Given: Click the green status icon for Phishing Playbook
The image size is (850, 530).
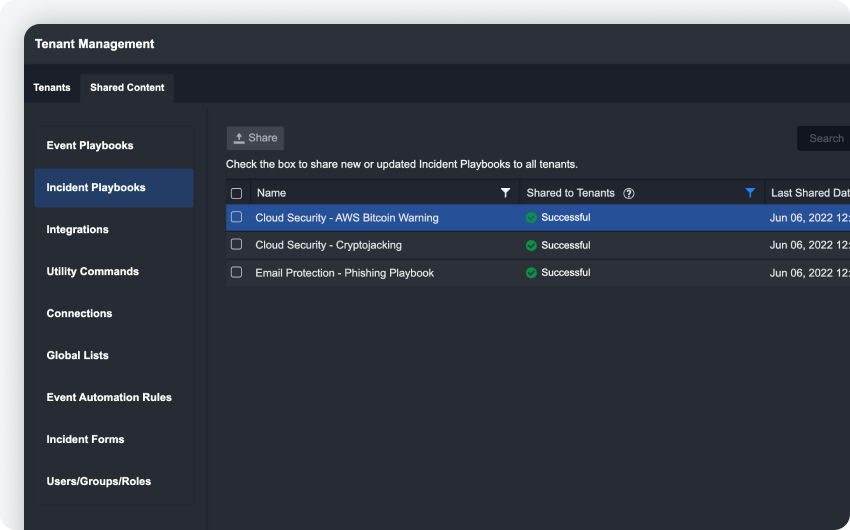Looking at the screenshot, I should pos(532,273).
